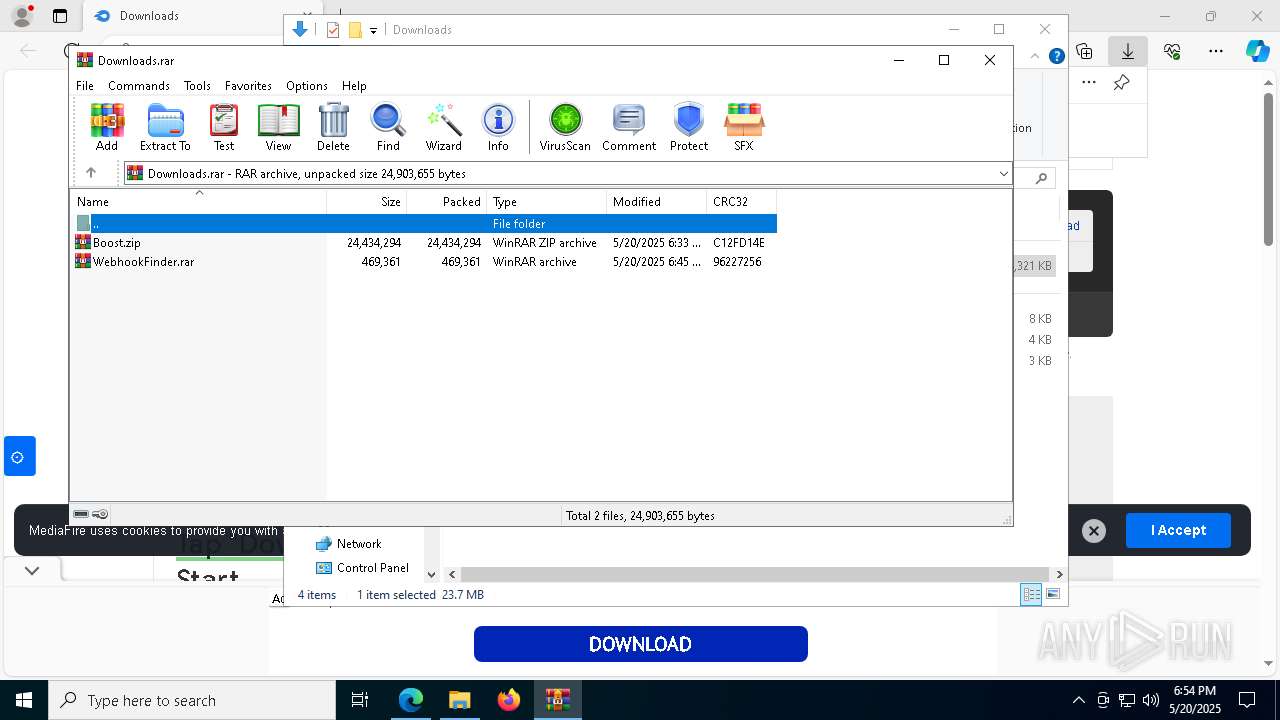This screenshot has width=1280, height=720.
Task: Open the Favorites menu
Action: 248,86
